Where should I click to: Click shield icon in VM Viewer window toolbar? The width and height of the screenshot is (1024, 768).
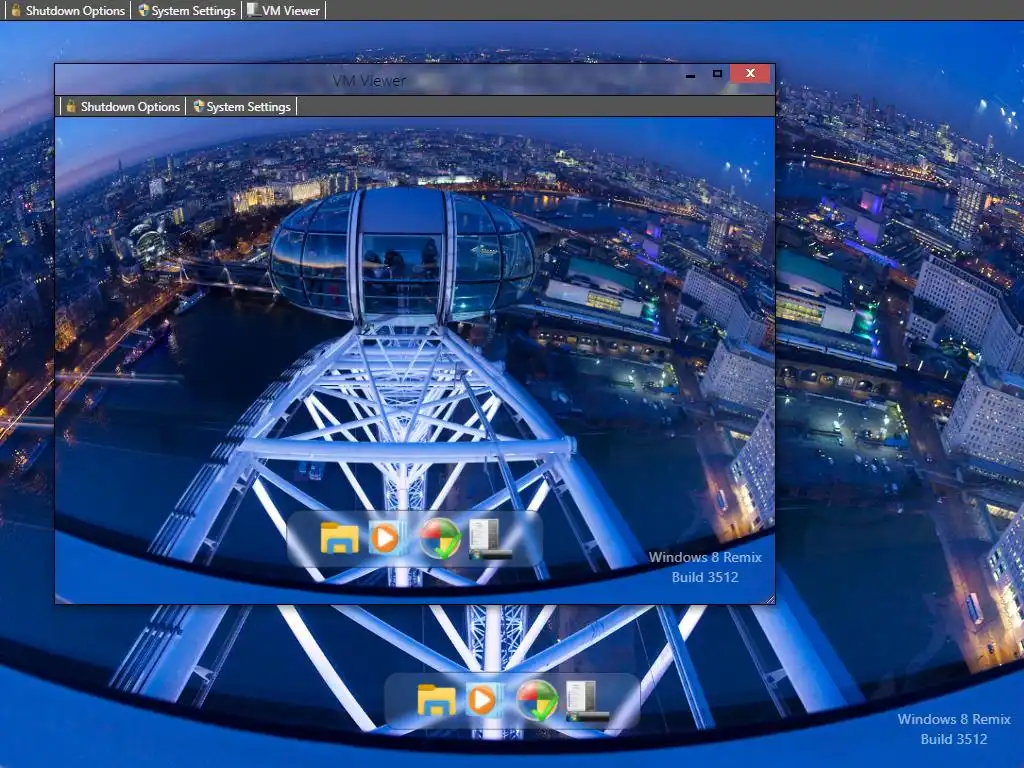tap(199, 106)
